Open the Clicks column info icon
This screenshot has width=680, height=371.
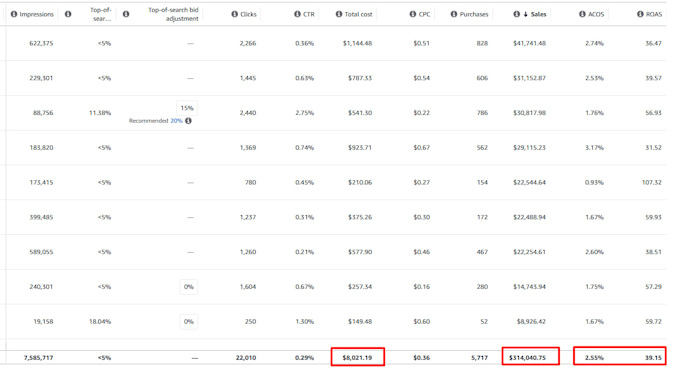235,14
